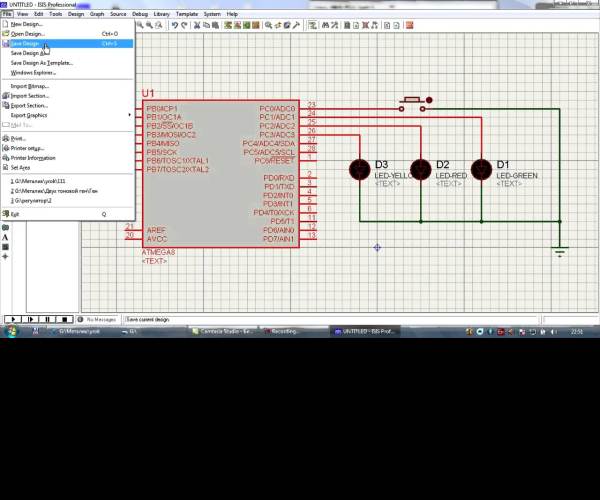This screenshot has width=600, height=500.
Task: Open Windows Explorer from File menu
Action: point(67,72)
